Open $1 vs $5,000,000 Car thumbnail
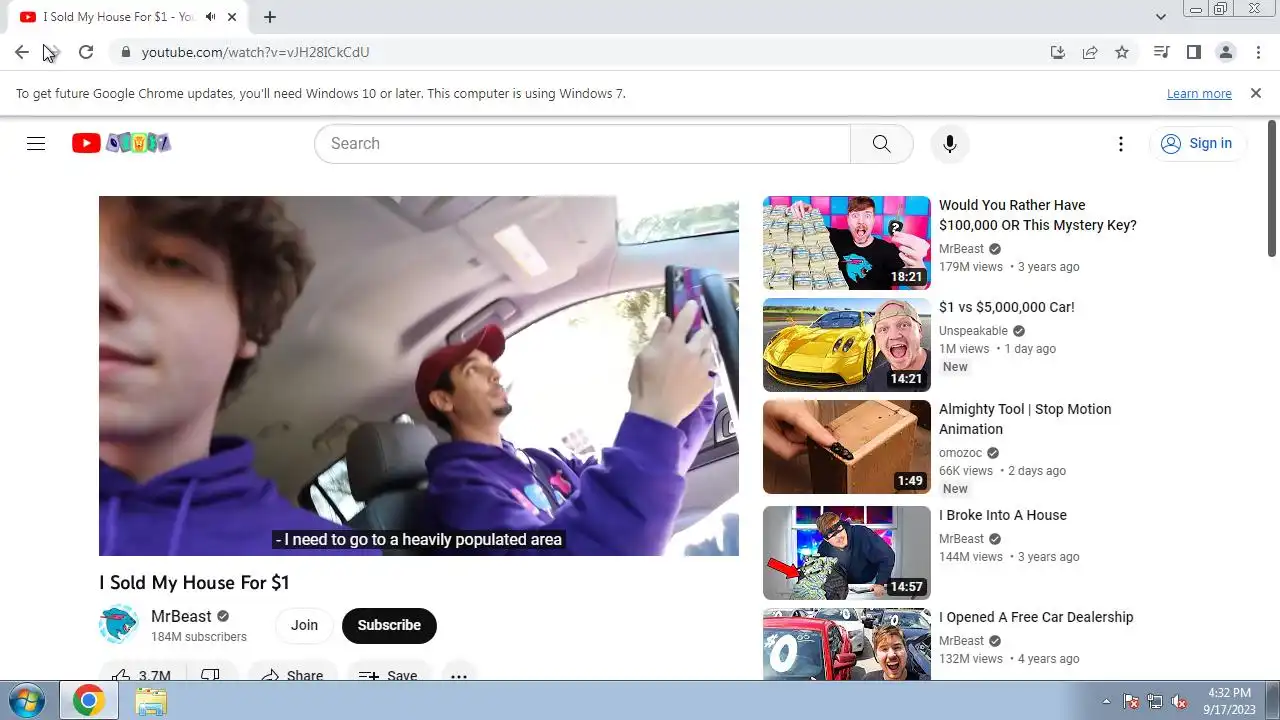1280x720 pixels. tap(847, 345)
